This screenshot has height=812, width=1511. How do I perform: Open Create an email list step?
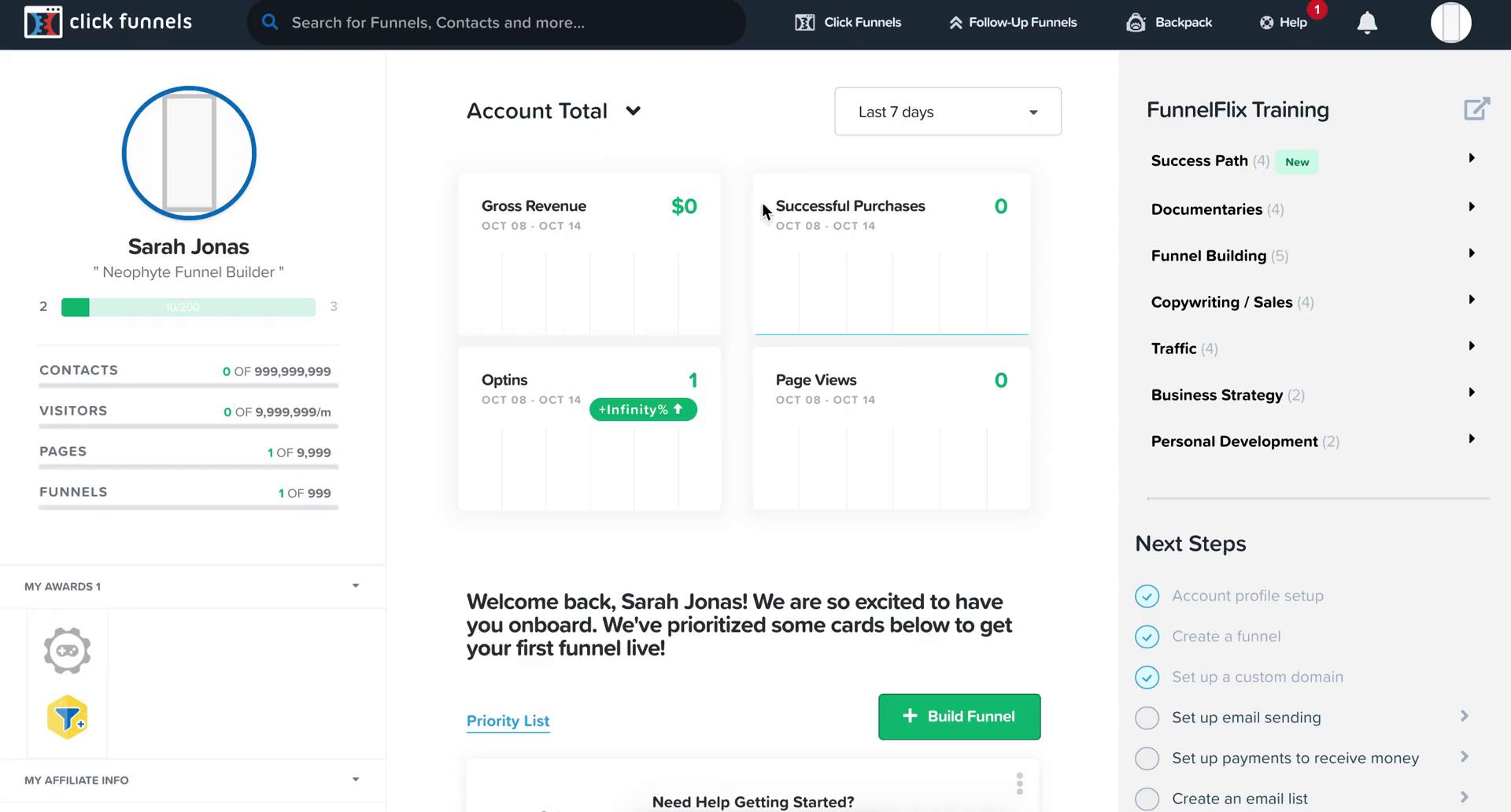coord(1239,798)
